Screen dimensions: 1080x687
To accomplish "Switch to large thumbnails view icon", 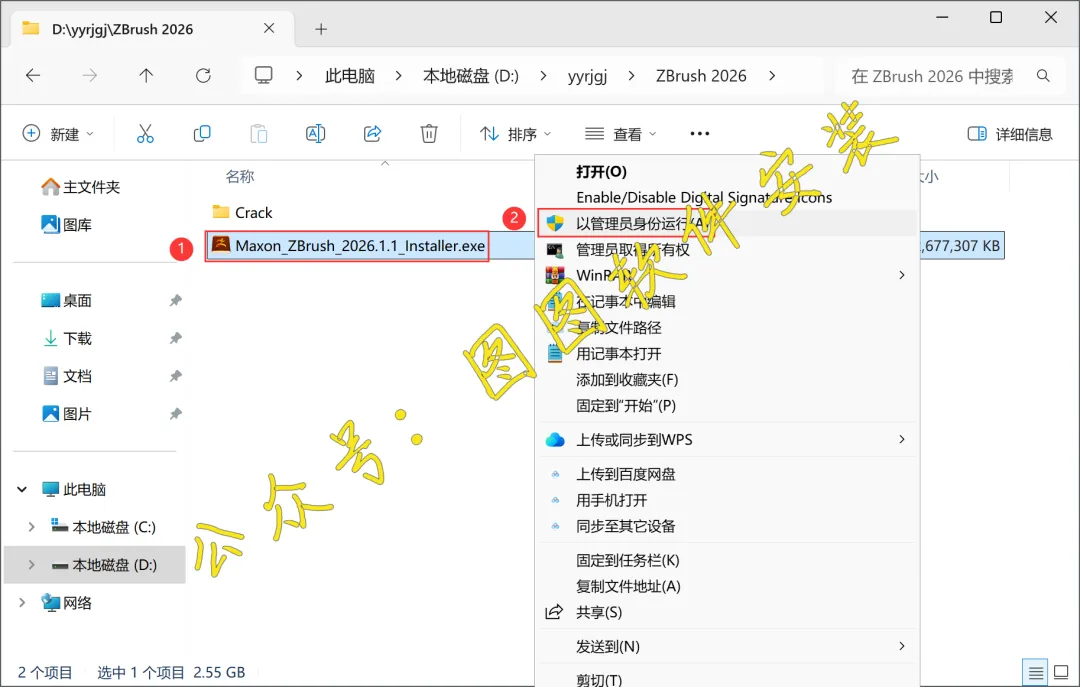I will point(1061,672).
